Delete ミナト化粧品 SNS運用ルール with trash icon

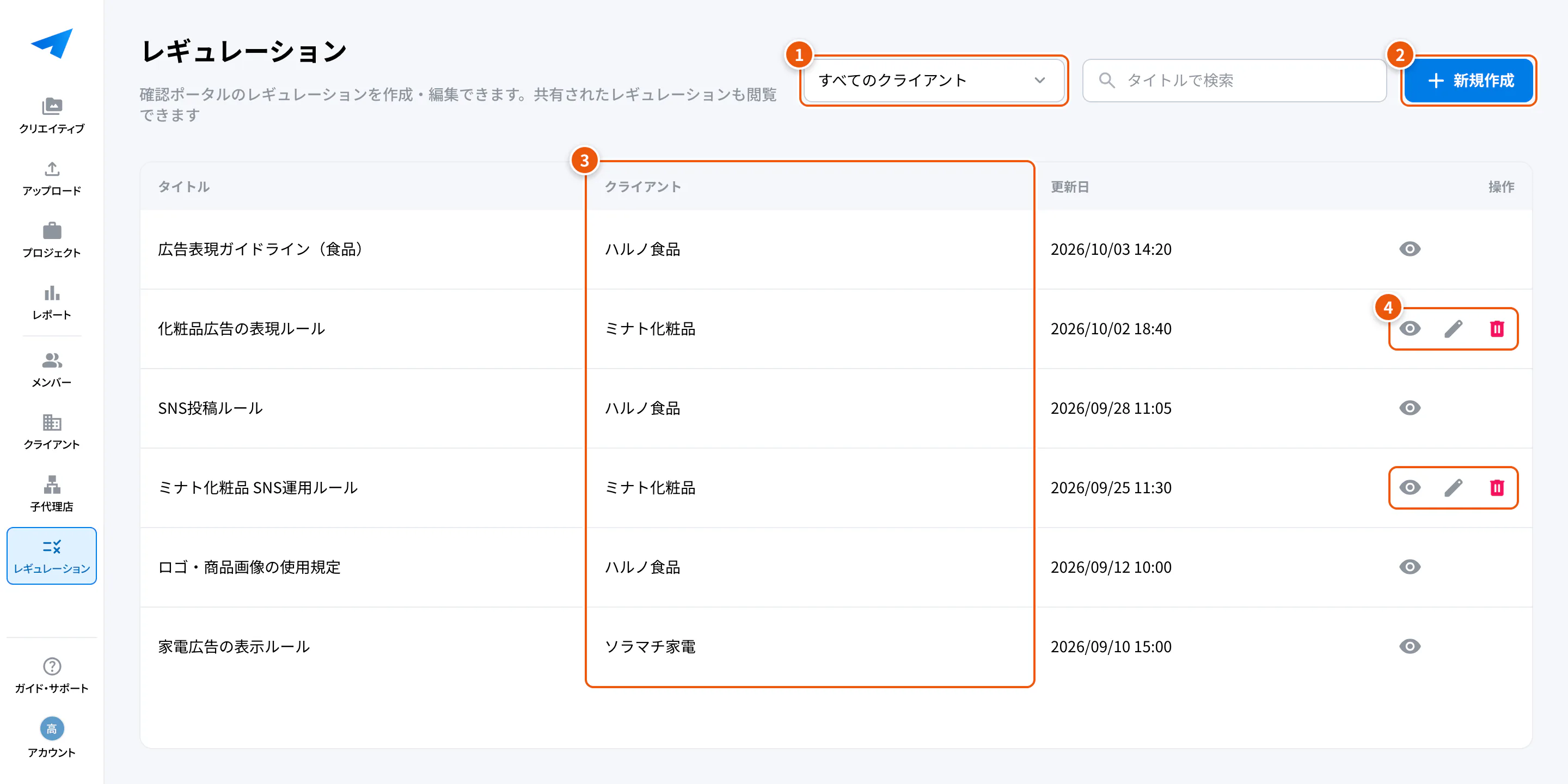tap(1497, 488)
